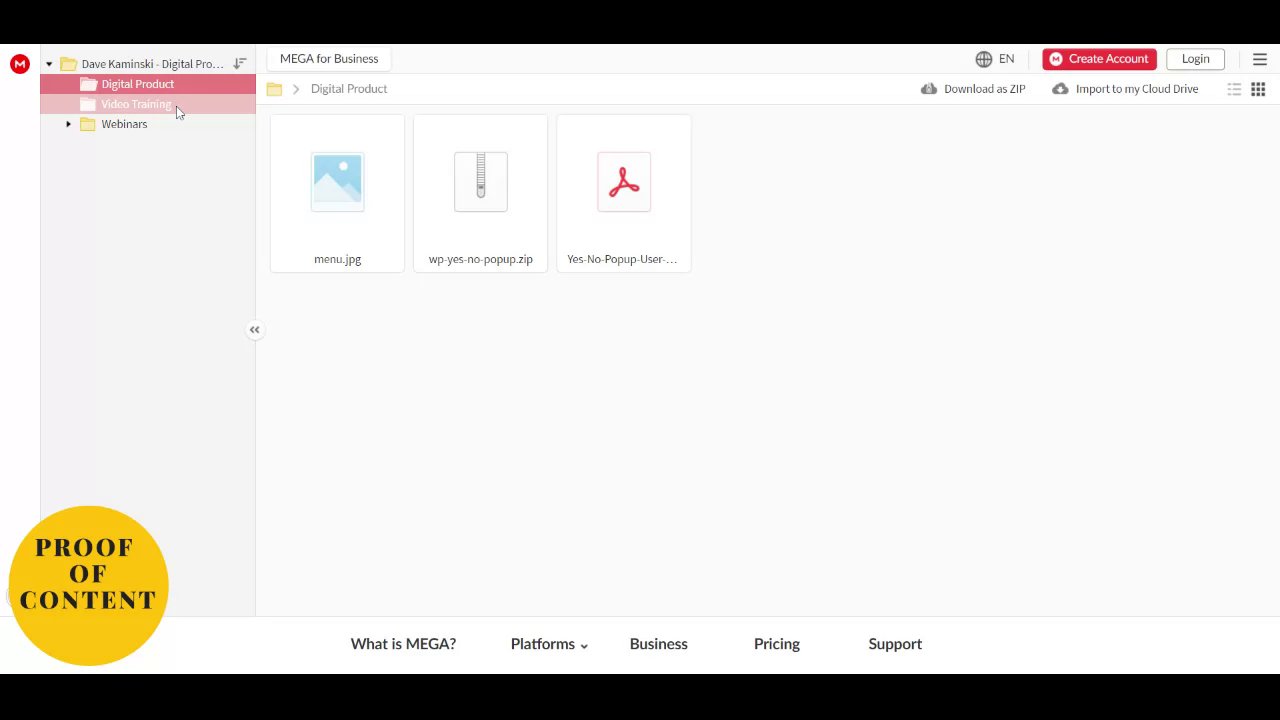Click the Import to Cloud Drive cloud icon
The image size is (1280, 720).
1060,89
